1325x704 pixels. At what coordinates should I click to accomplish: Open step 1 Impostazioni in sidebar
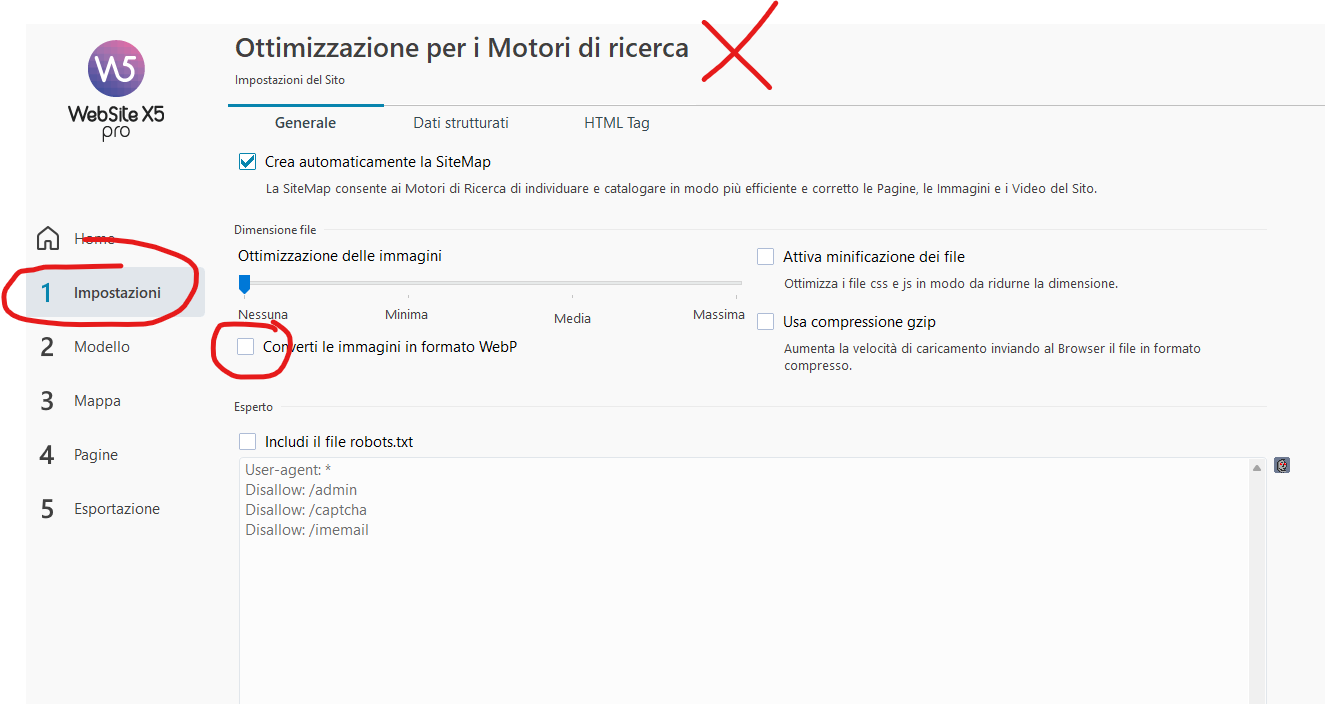pyautogui.click(x=116, y=293)
